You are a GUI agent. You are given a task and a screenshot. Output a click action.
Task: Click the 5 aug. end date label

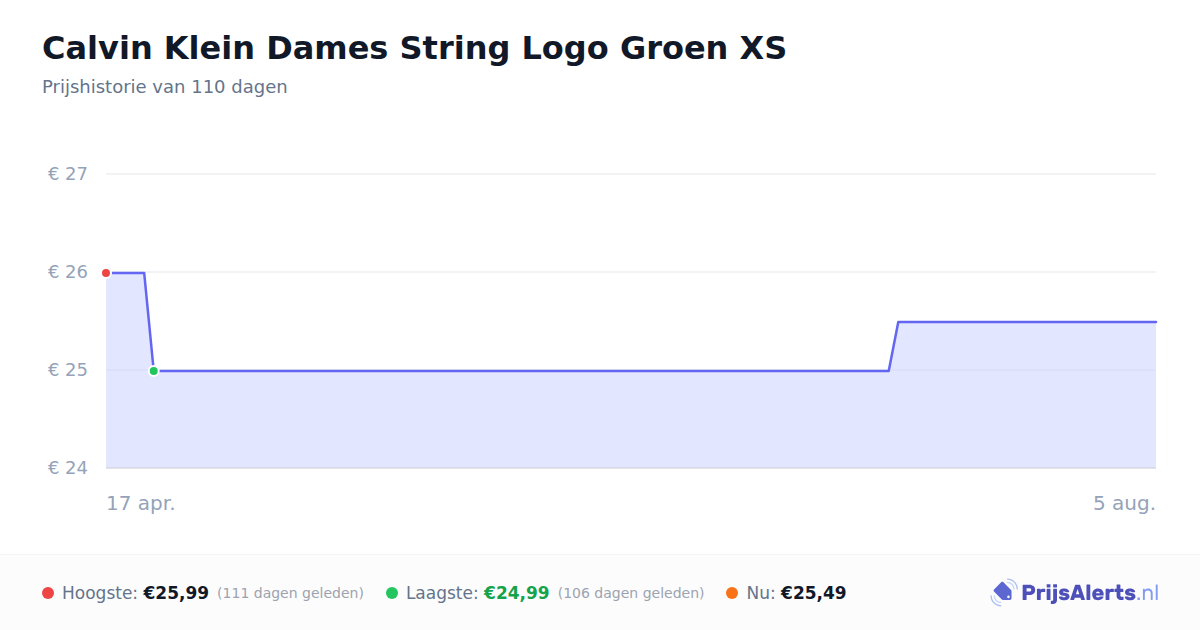coord(1124,503)
